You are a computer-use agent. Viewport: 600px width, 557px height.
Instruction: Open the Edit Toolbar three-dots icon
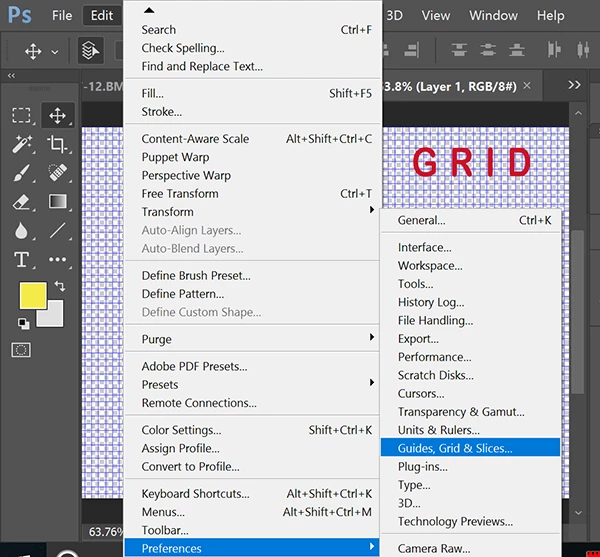(x=57, y=260)
